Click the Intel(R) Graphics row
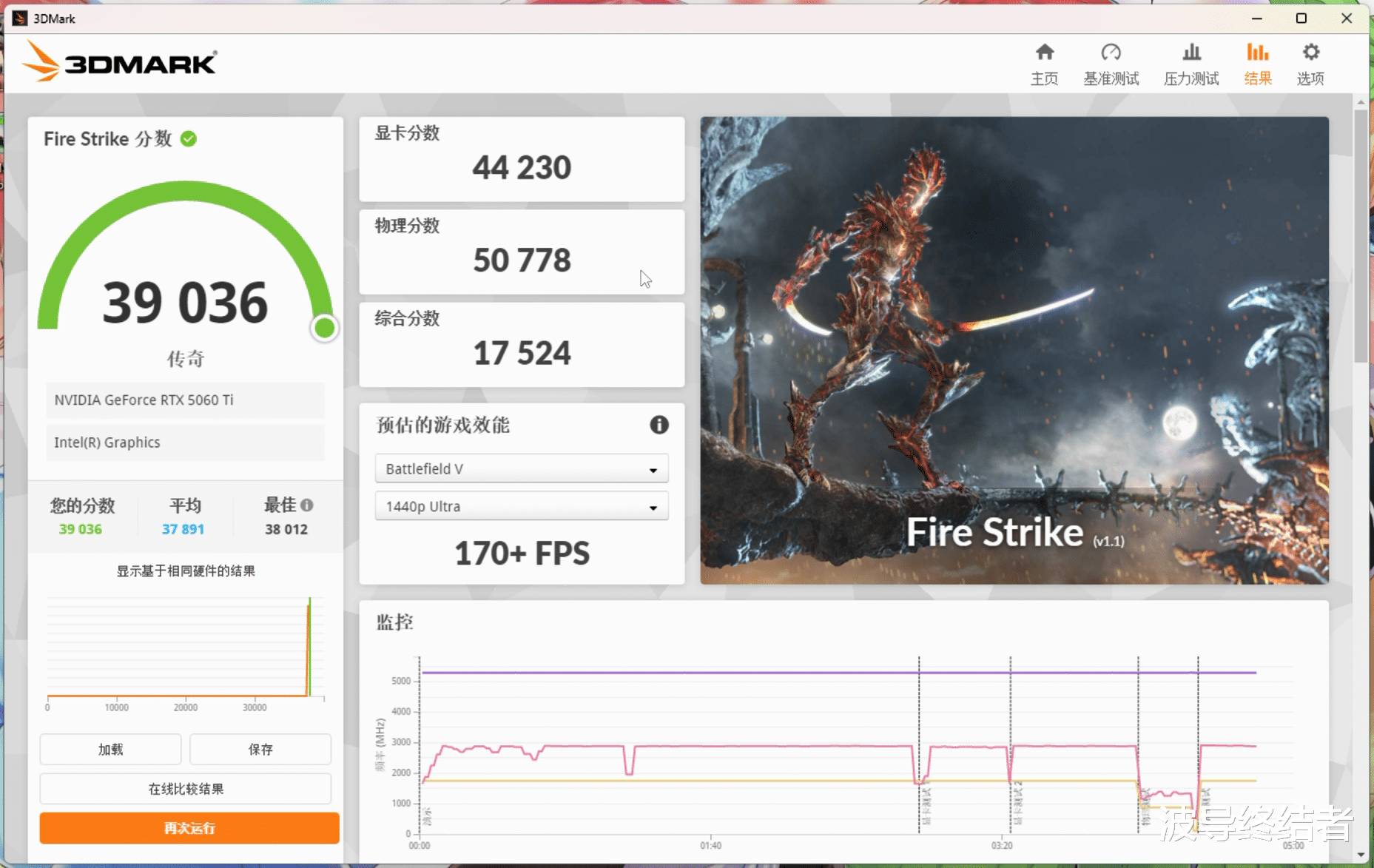Image resolution: width=1374 pixels, height=868 pixels. 185,442
